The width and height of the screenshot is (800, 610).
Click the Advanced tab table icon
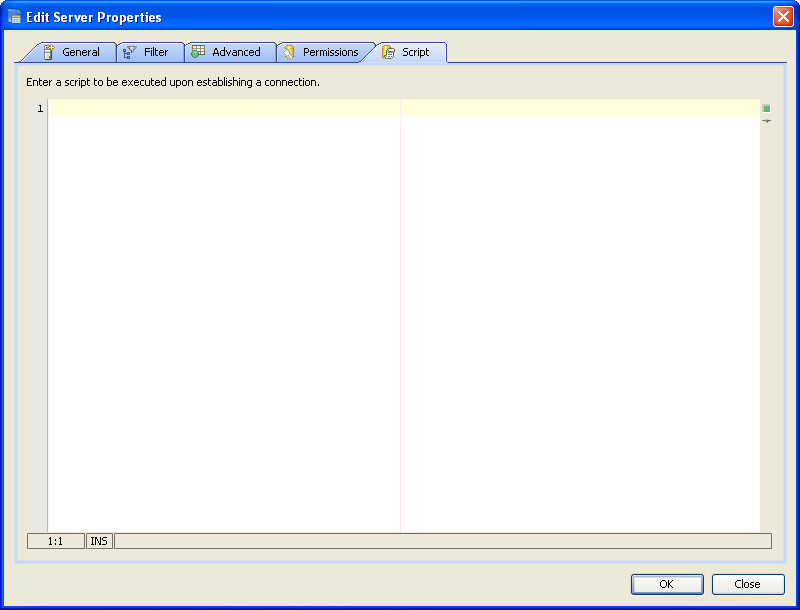click(x=198, y=51)
